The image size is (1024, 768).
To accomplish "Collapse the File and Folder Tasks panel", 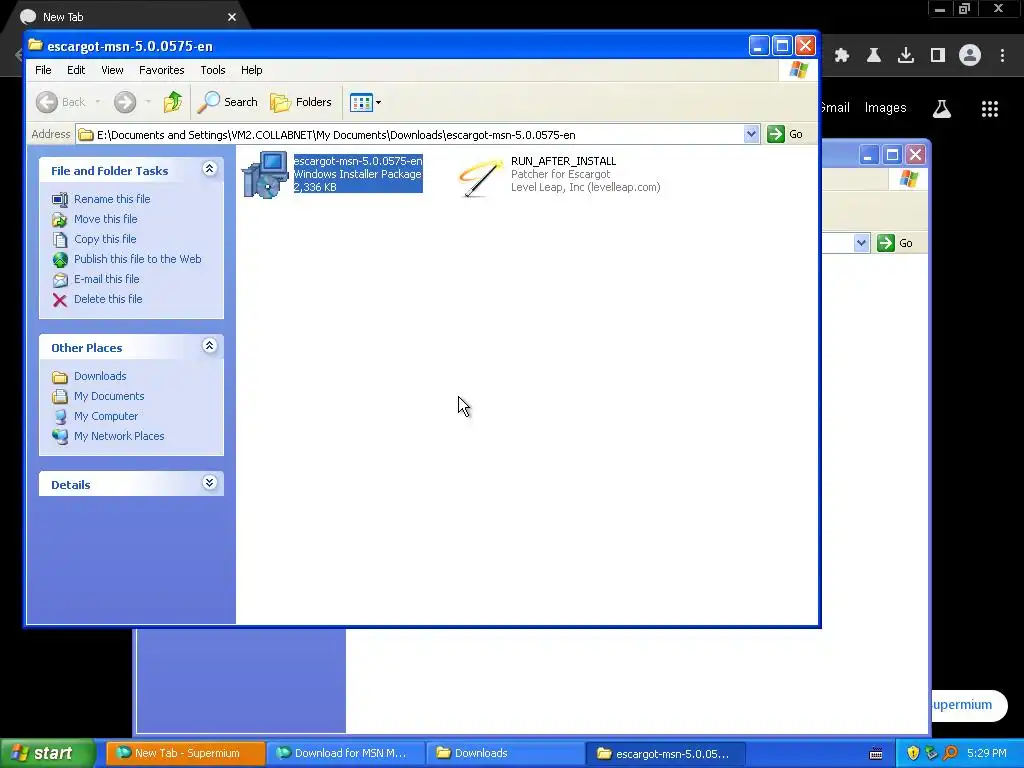I will [209, 169].
